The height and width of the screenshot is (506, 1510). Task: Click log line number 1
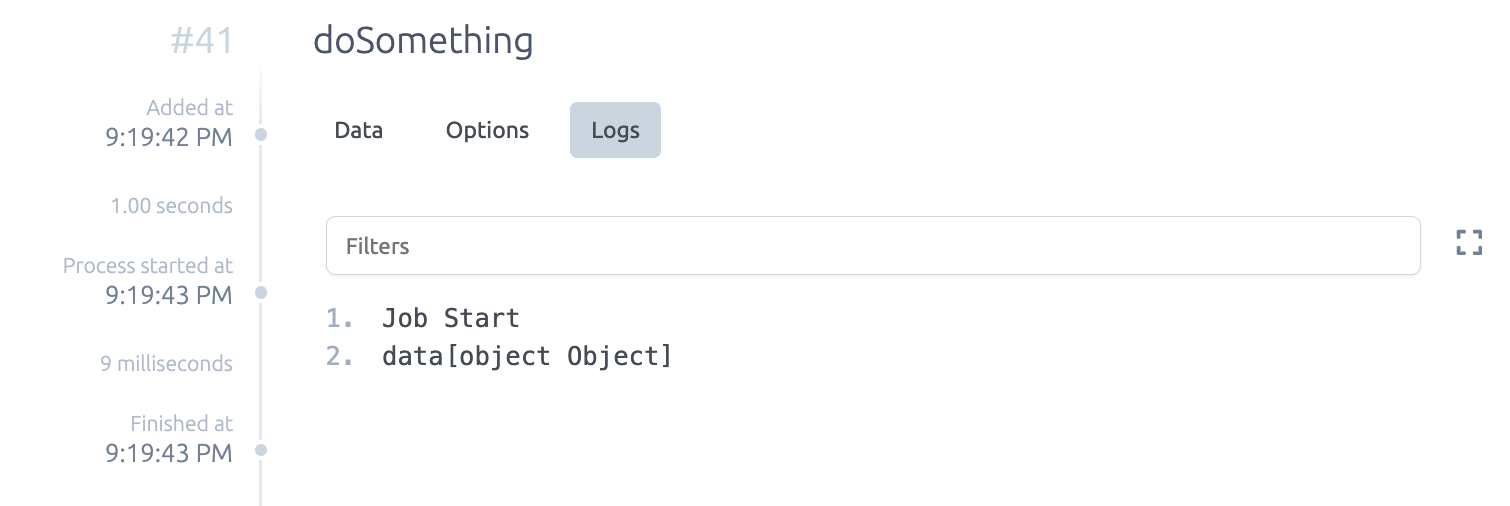340,319
